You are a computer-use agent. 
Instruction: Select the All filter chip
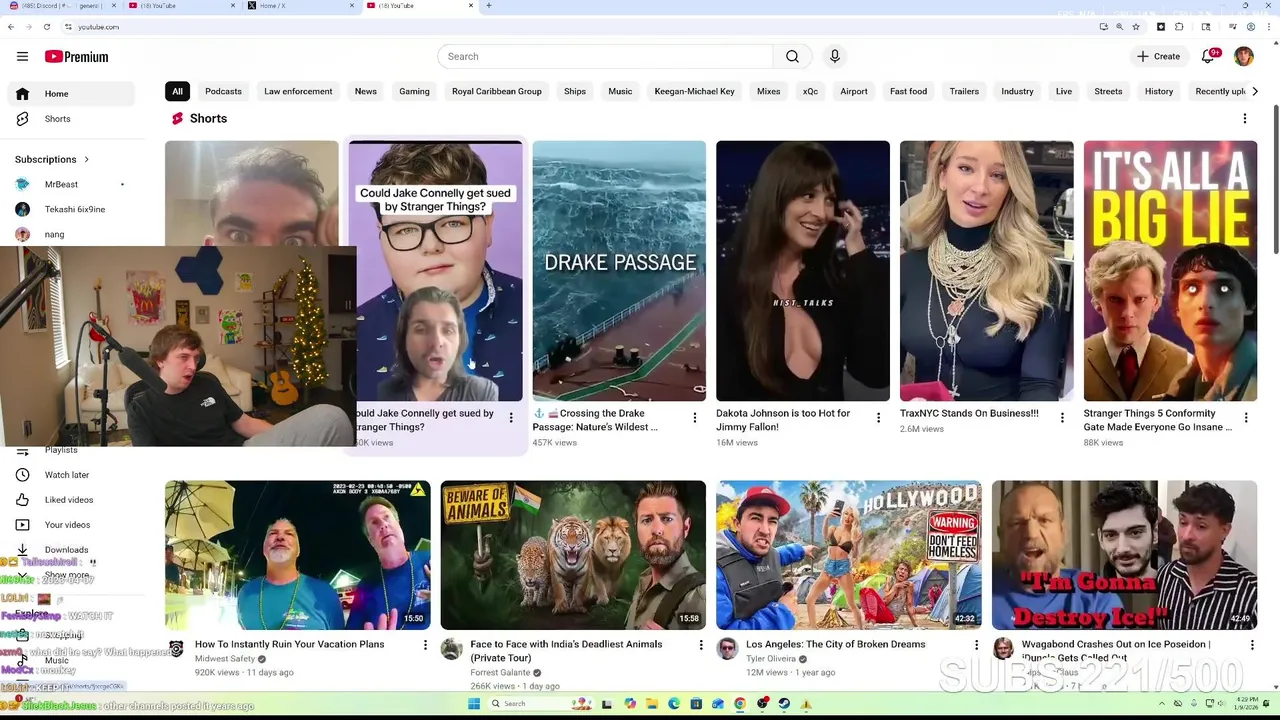click(x=177, y=92)
